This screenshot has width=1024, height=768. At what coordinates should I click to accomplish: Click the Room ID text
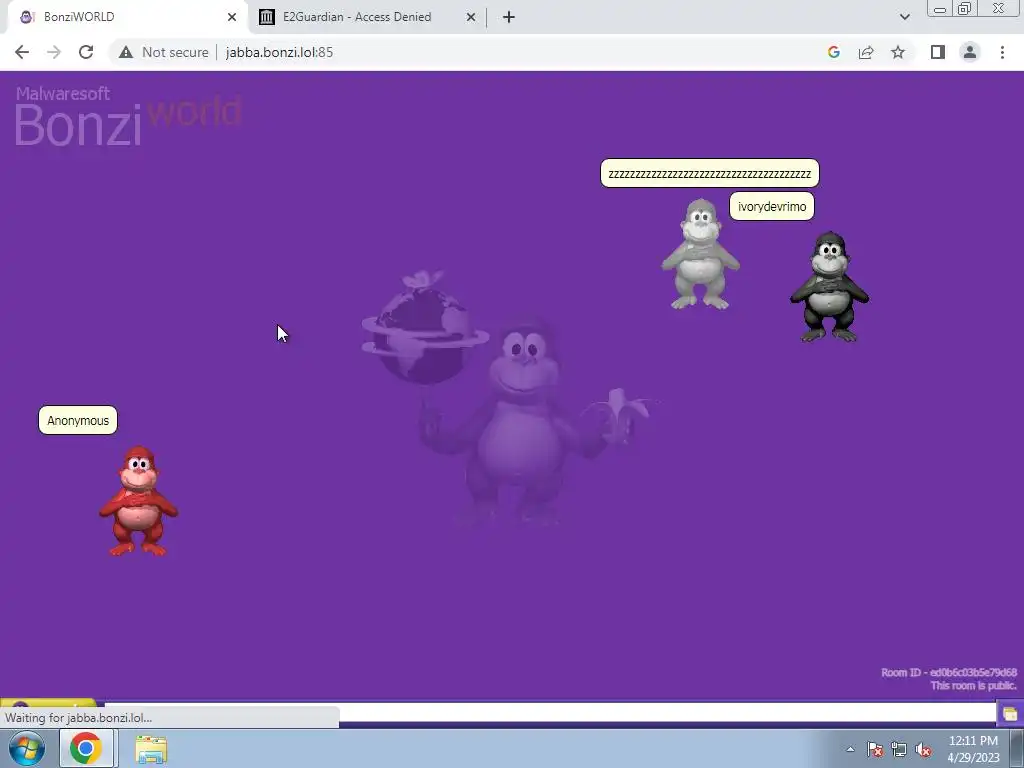pyautogui.click(x=949, y=672)
